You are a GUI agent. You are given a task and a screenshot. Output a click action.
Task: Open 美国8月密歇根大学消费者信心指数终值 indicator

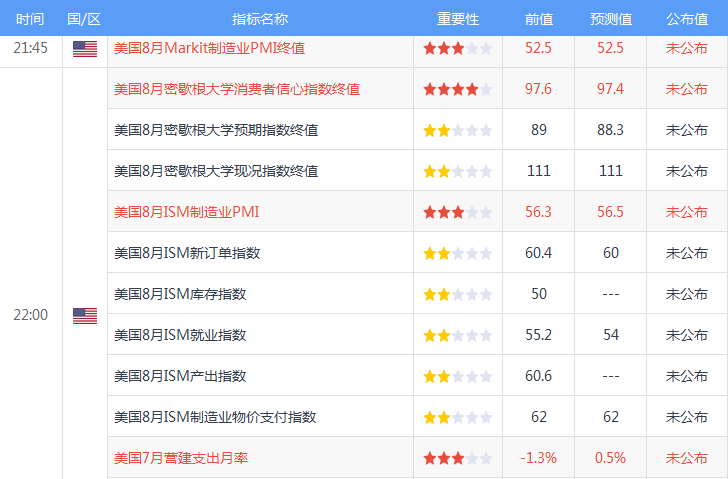point(237,89)
